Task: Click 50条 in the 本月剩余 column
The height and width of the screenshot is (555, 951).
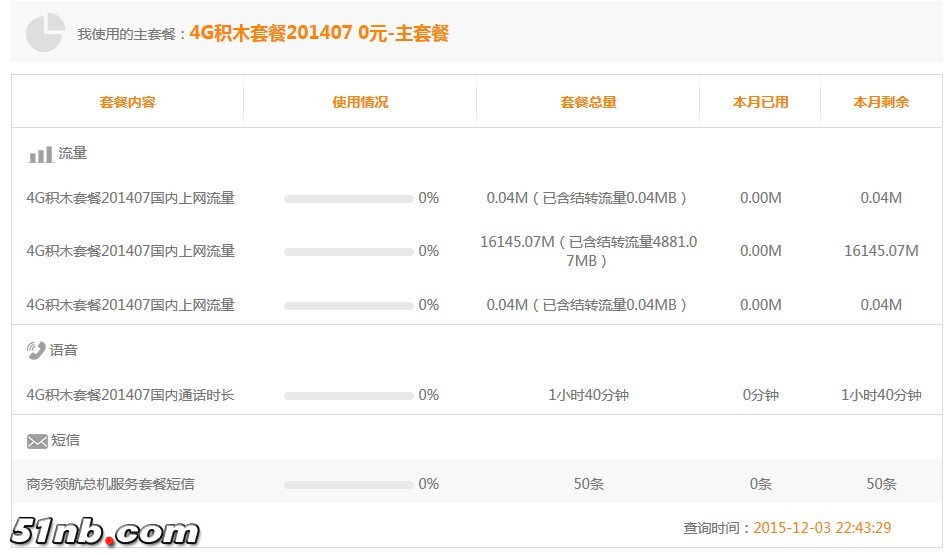Action: coord(881,484)
